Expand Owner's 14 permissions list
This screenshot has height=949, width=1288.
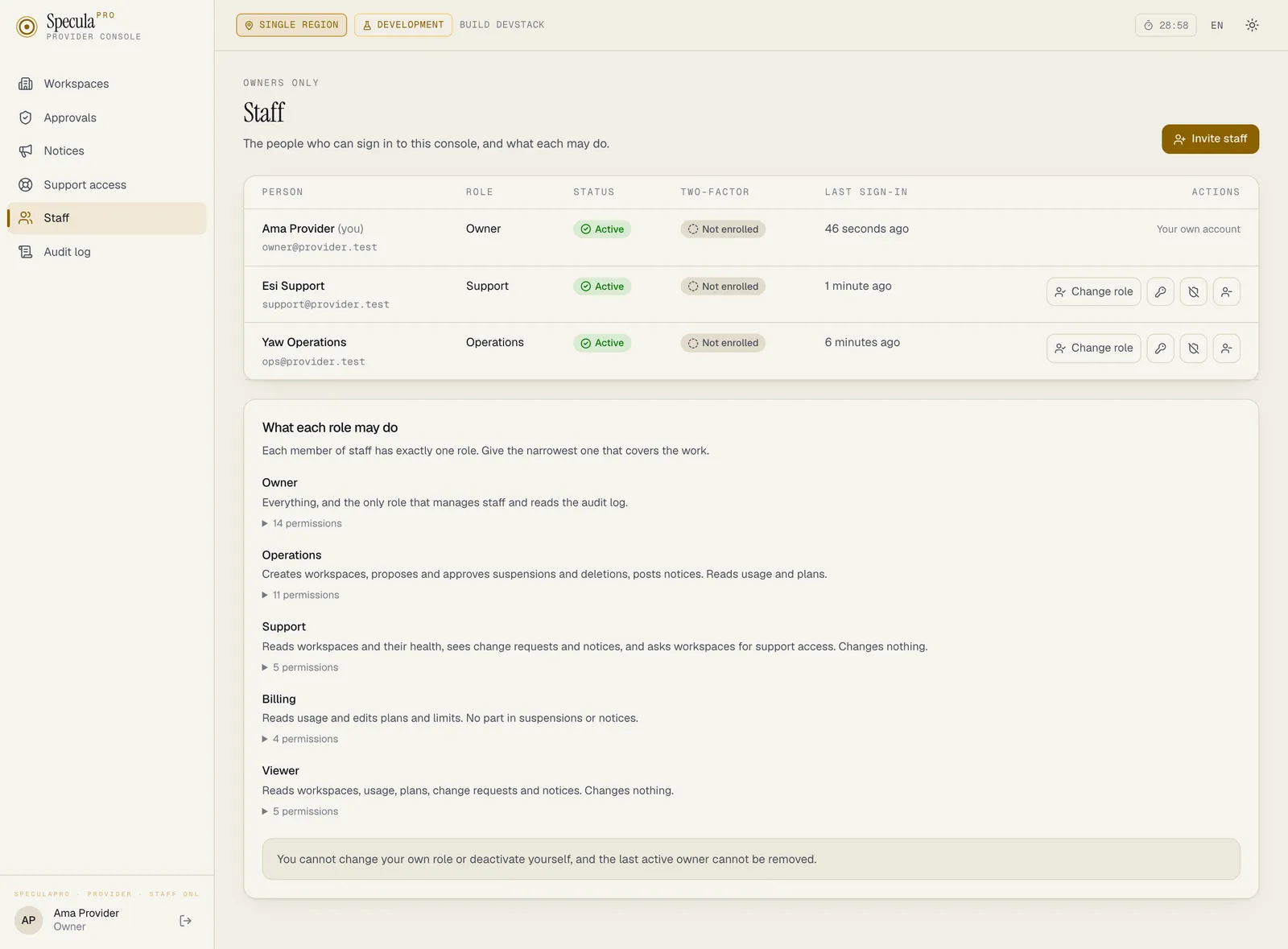click(x=302, y=523)
